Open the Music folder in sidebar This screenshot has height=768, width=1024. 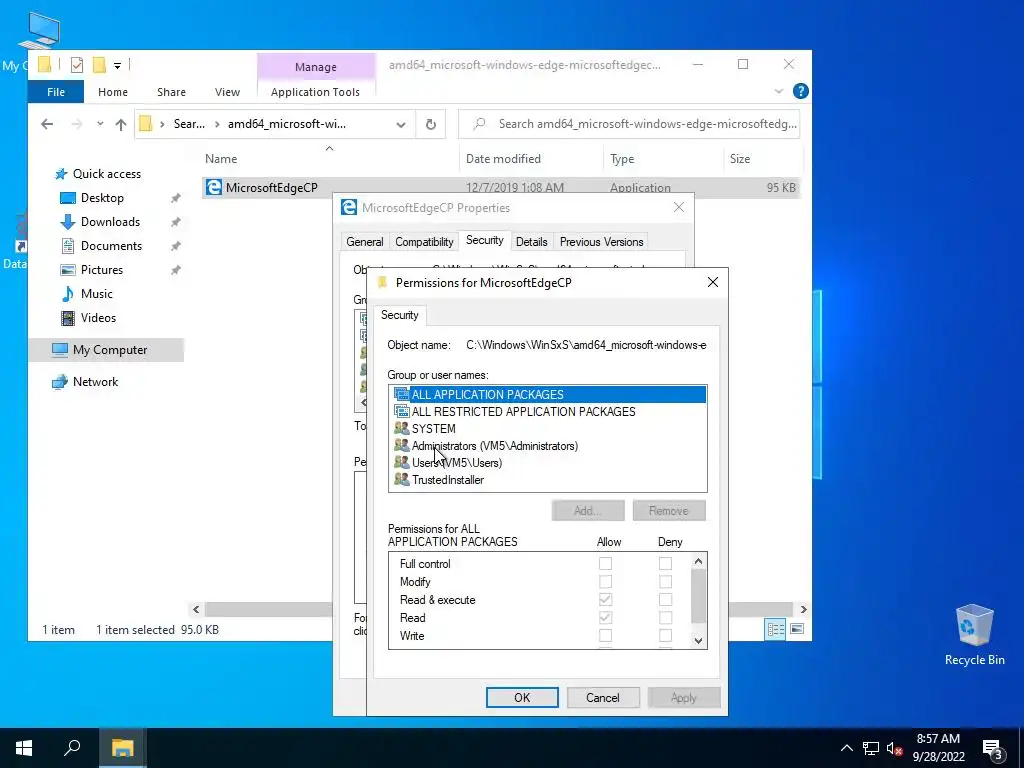click(97, 294)
